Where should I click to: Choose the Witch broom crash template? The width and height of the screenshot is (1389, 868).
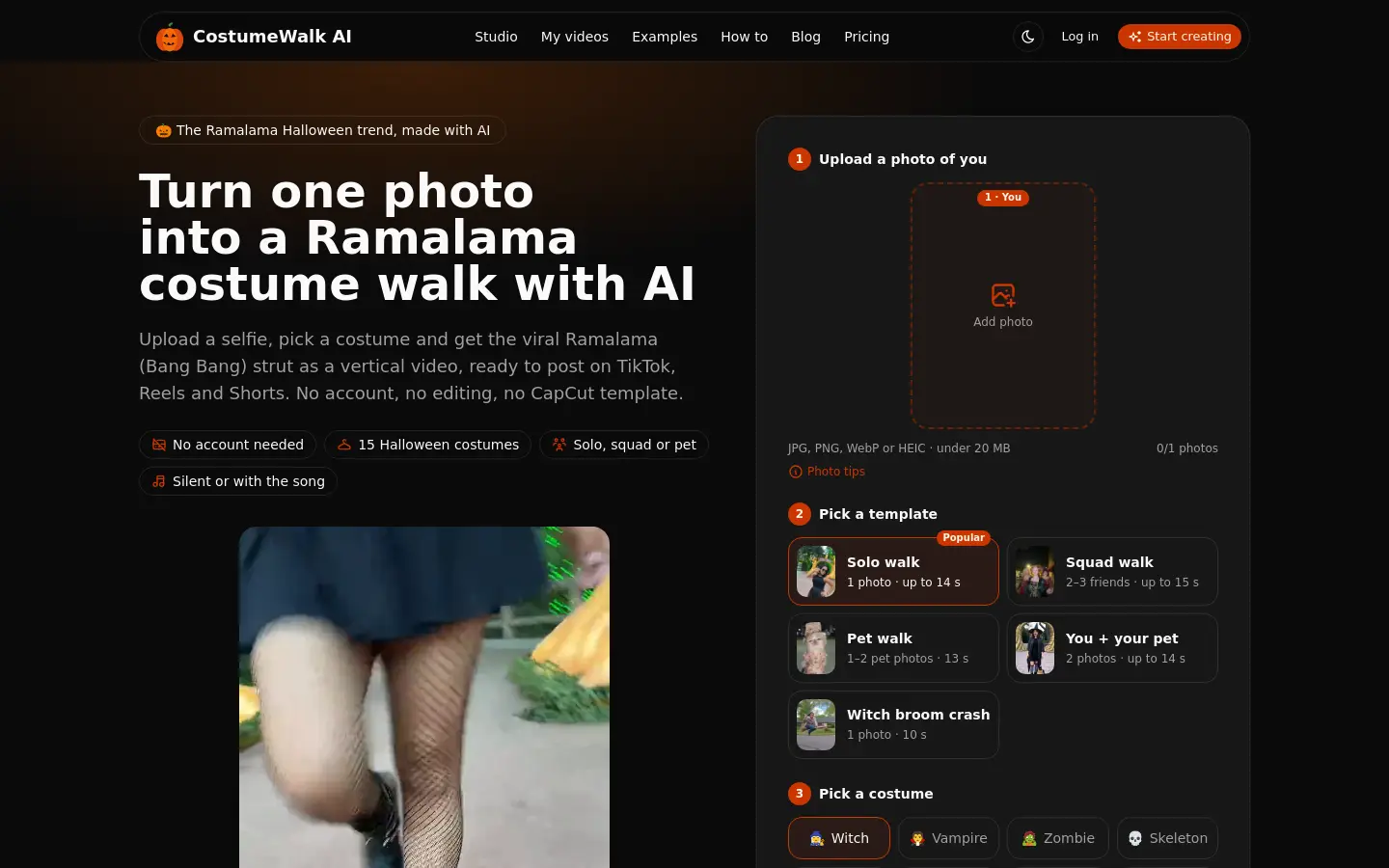click(x=893, y=724)
